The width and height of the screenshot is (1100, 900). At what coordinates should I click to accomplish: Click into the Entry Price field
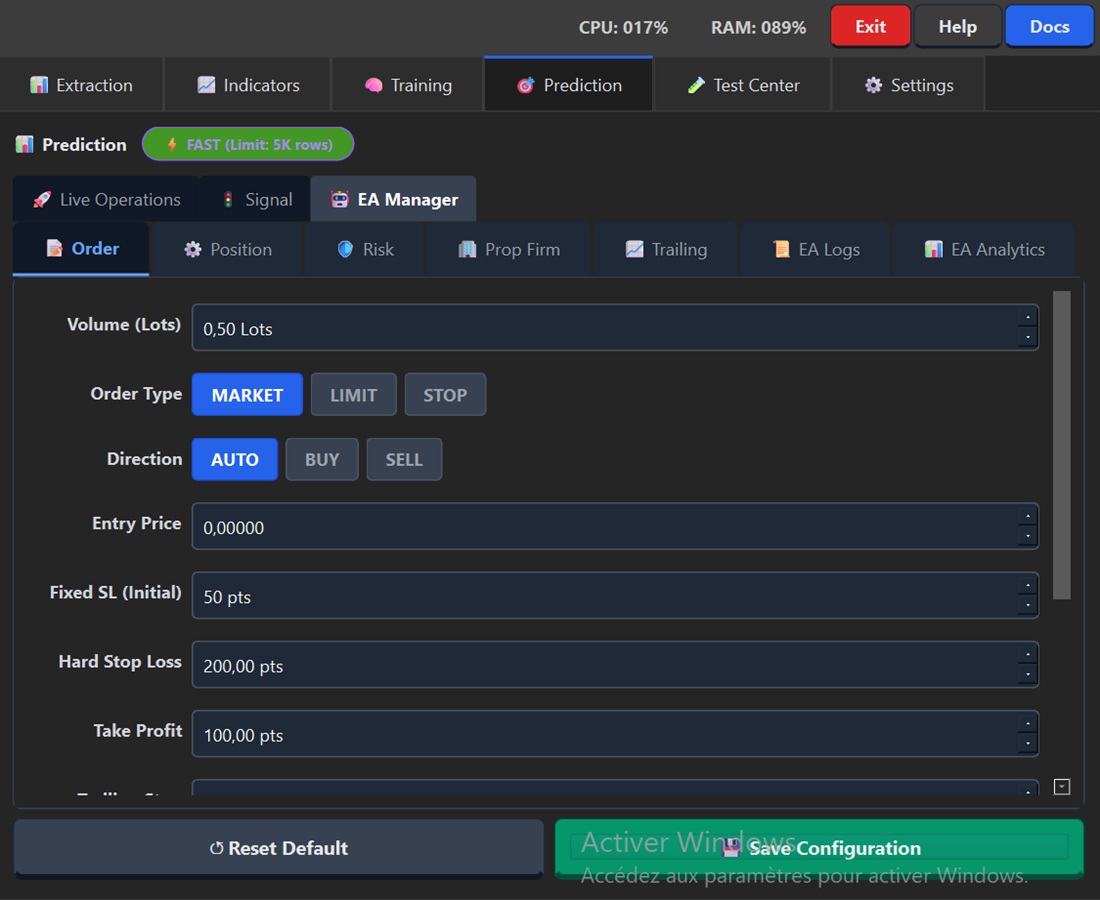pyautogui.click(x=600, y=527)
